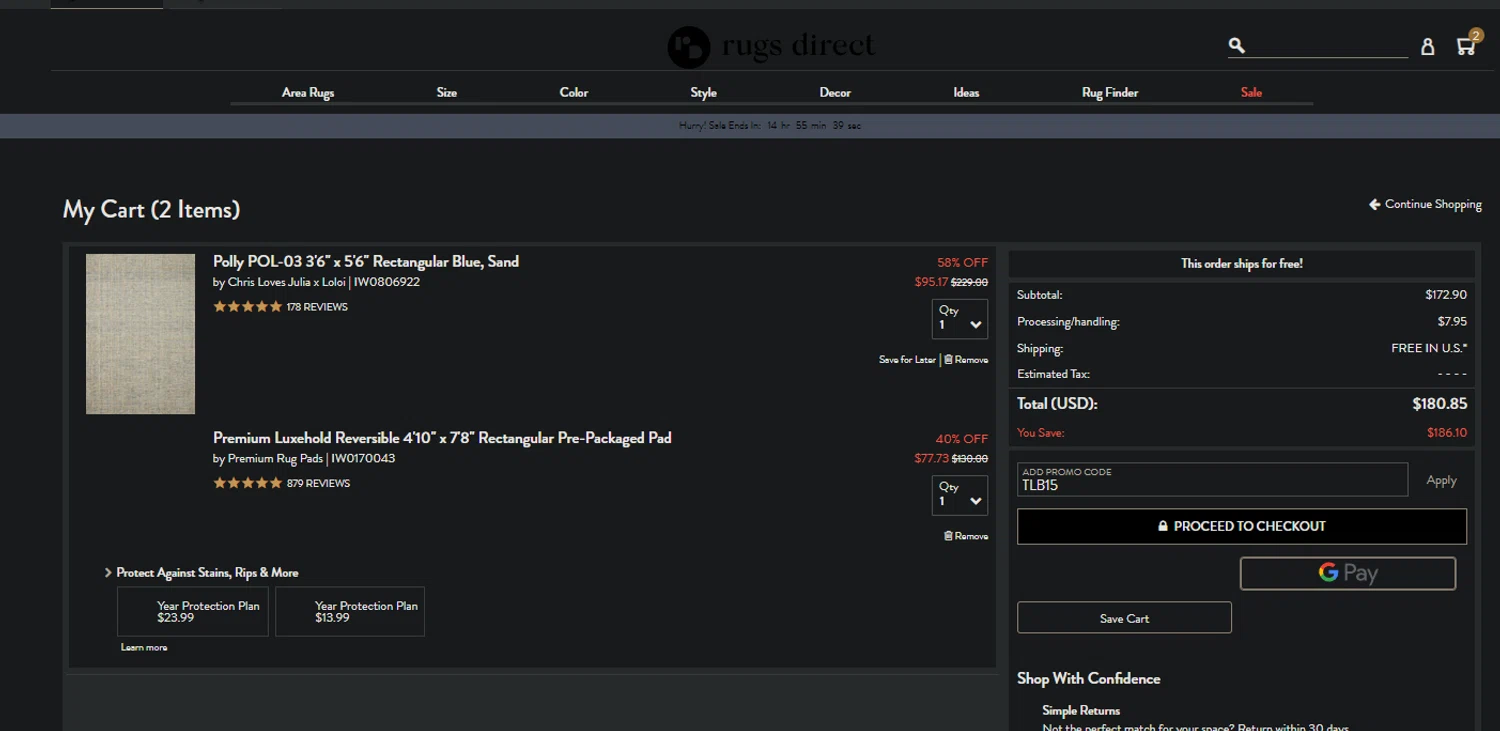Click the five-star rating for Polly rug
This screenshot has width=1500, height=731.
pos(247,307)
